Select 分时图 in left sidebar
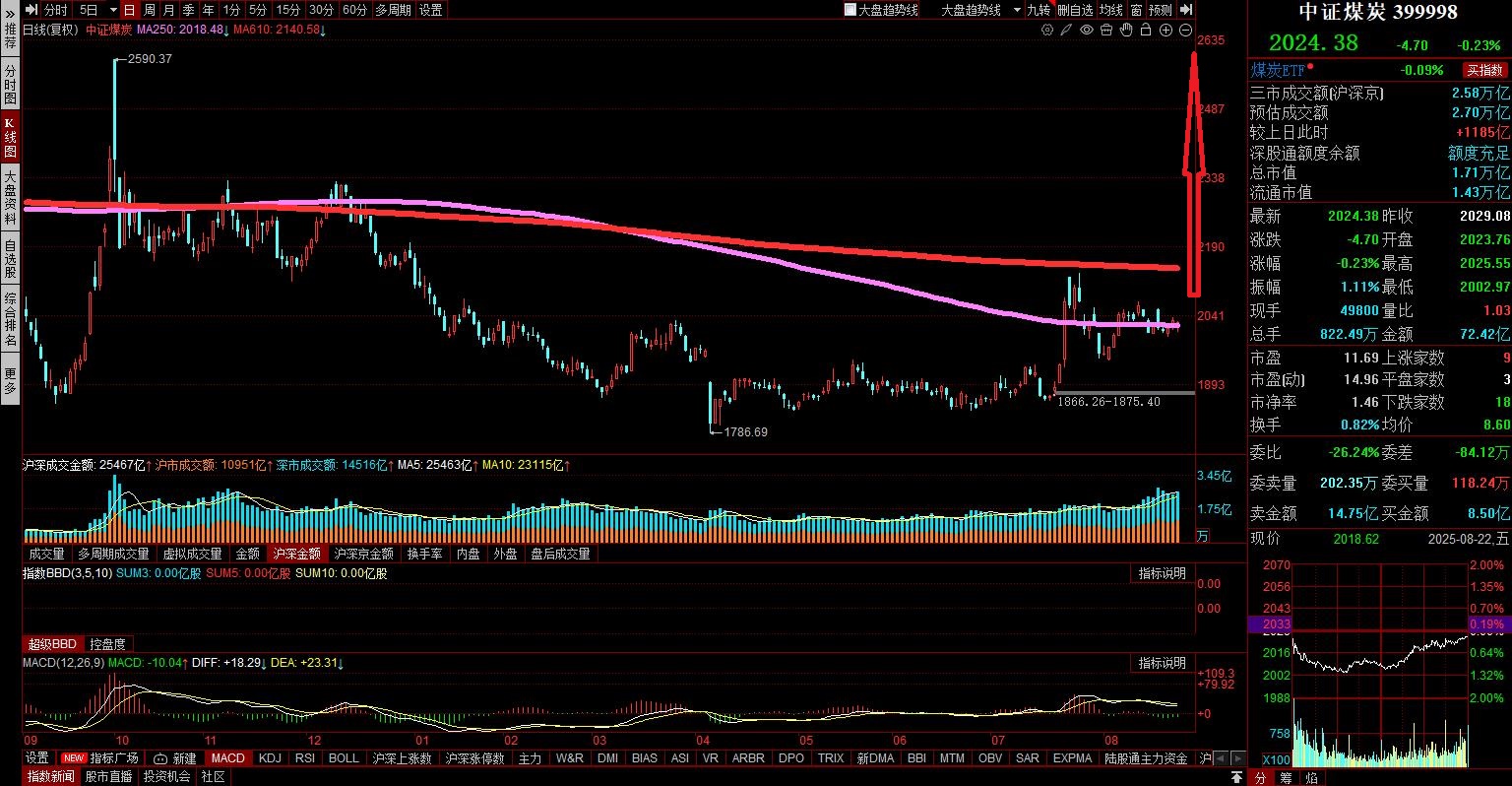The height and width of the screenshot is (786, 1512). tap(10, 85)
